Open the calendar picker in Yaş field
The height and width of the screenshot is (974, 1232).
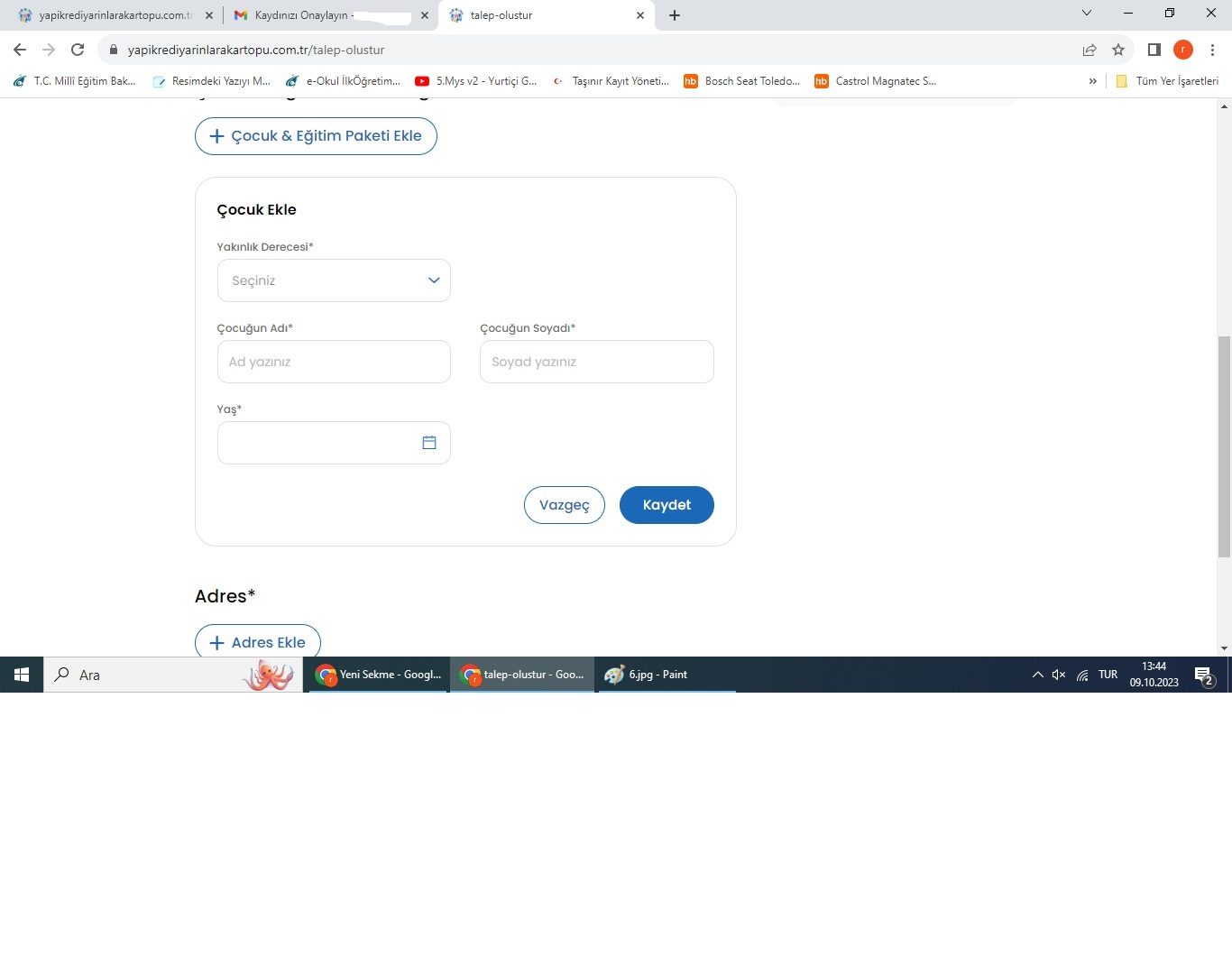429,443
